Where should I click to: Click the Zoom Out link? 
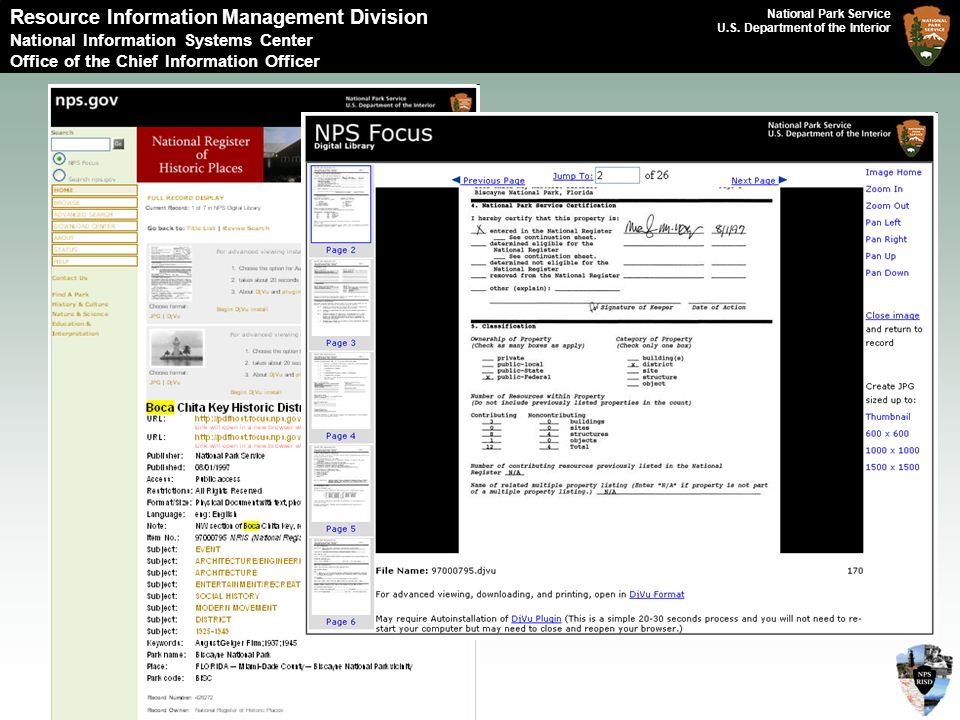[887, 206]
